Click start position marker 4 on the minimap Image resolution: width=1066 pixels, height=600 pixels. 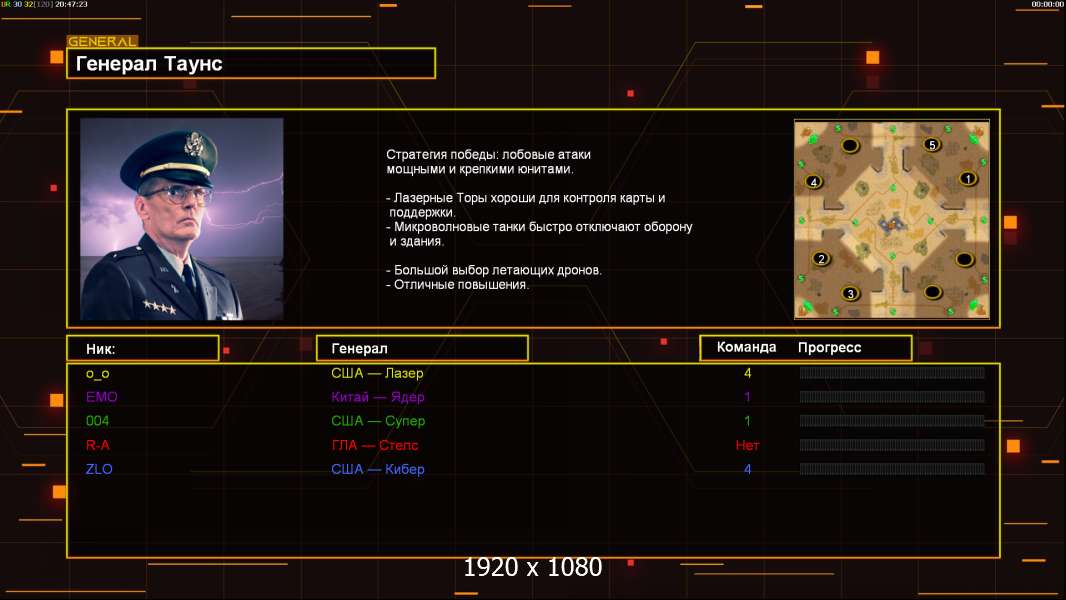pos(814,181)
